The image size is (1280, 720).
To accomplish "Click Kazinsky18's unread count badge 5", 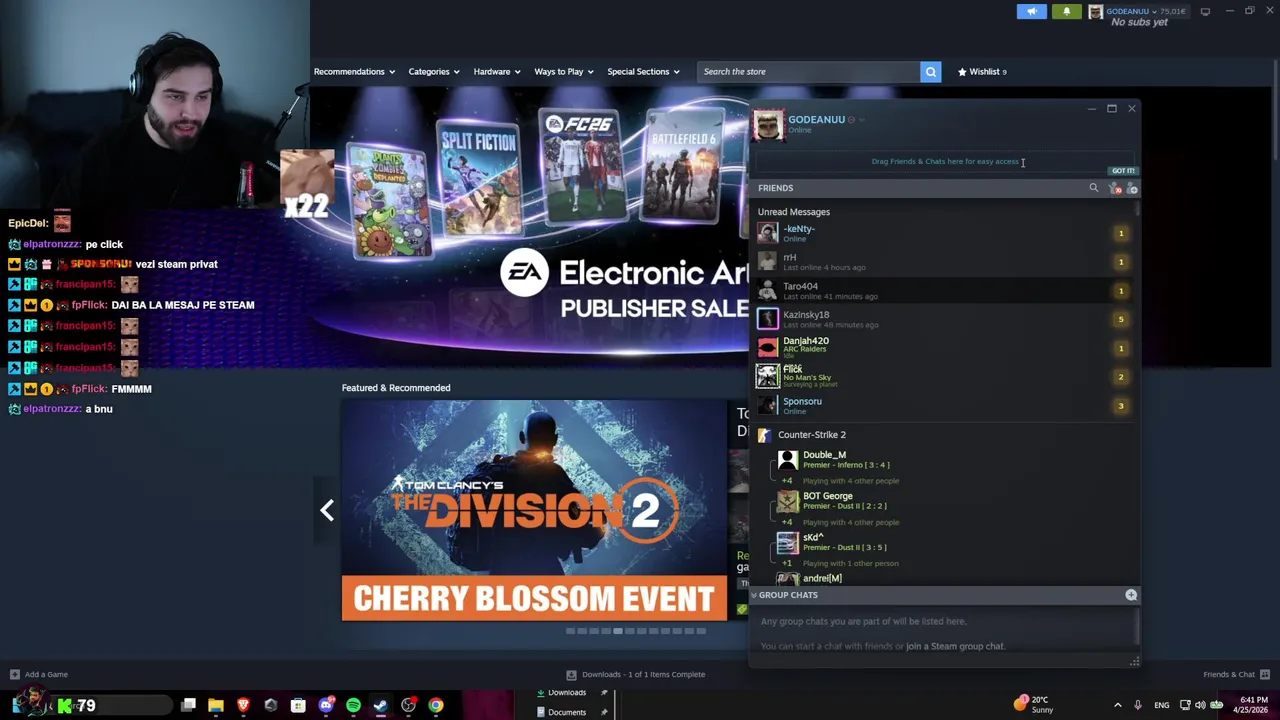I will 1121,319.
